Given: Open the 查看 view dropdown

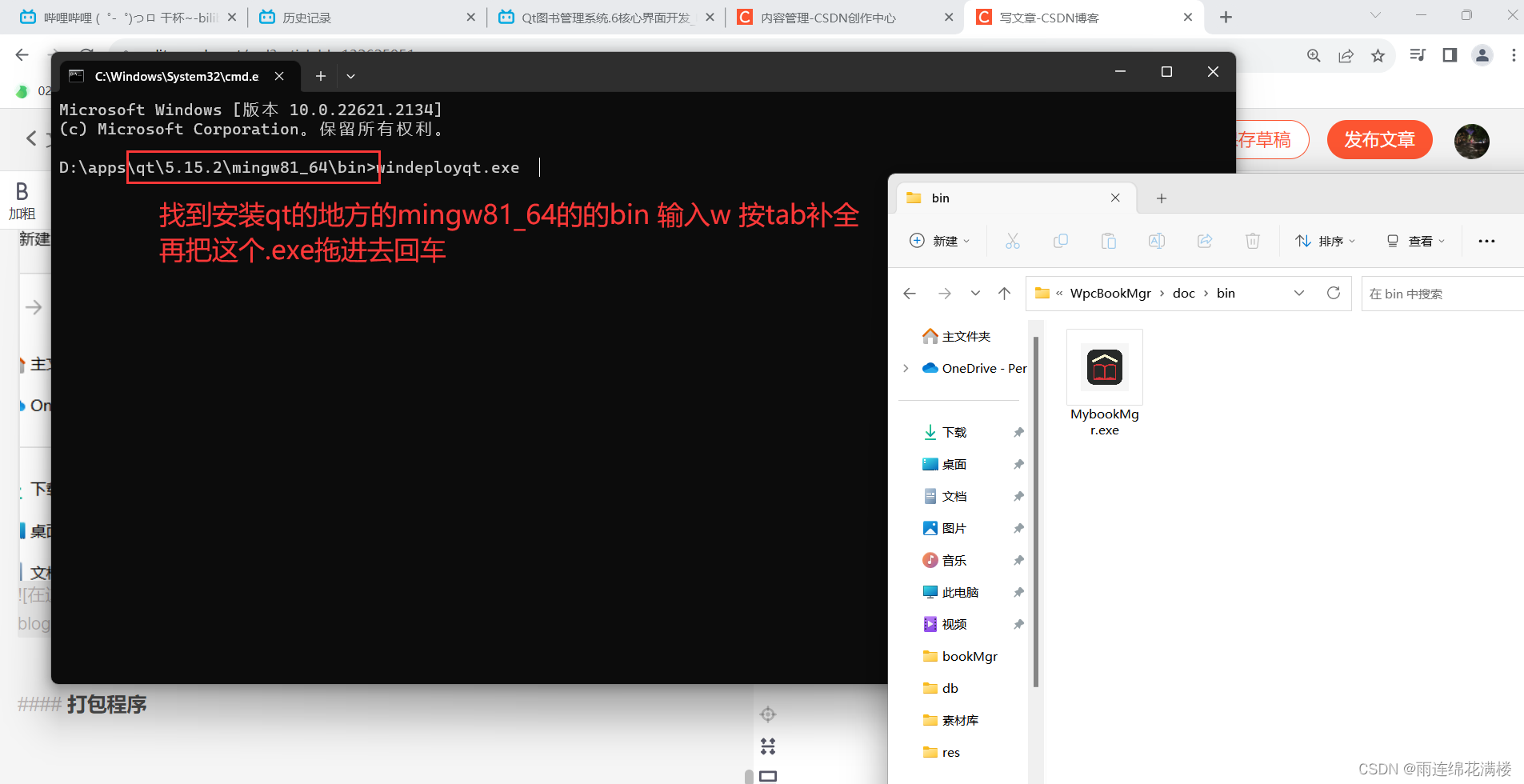Looking at the screenshot, I should pos(1416,241).
